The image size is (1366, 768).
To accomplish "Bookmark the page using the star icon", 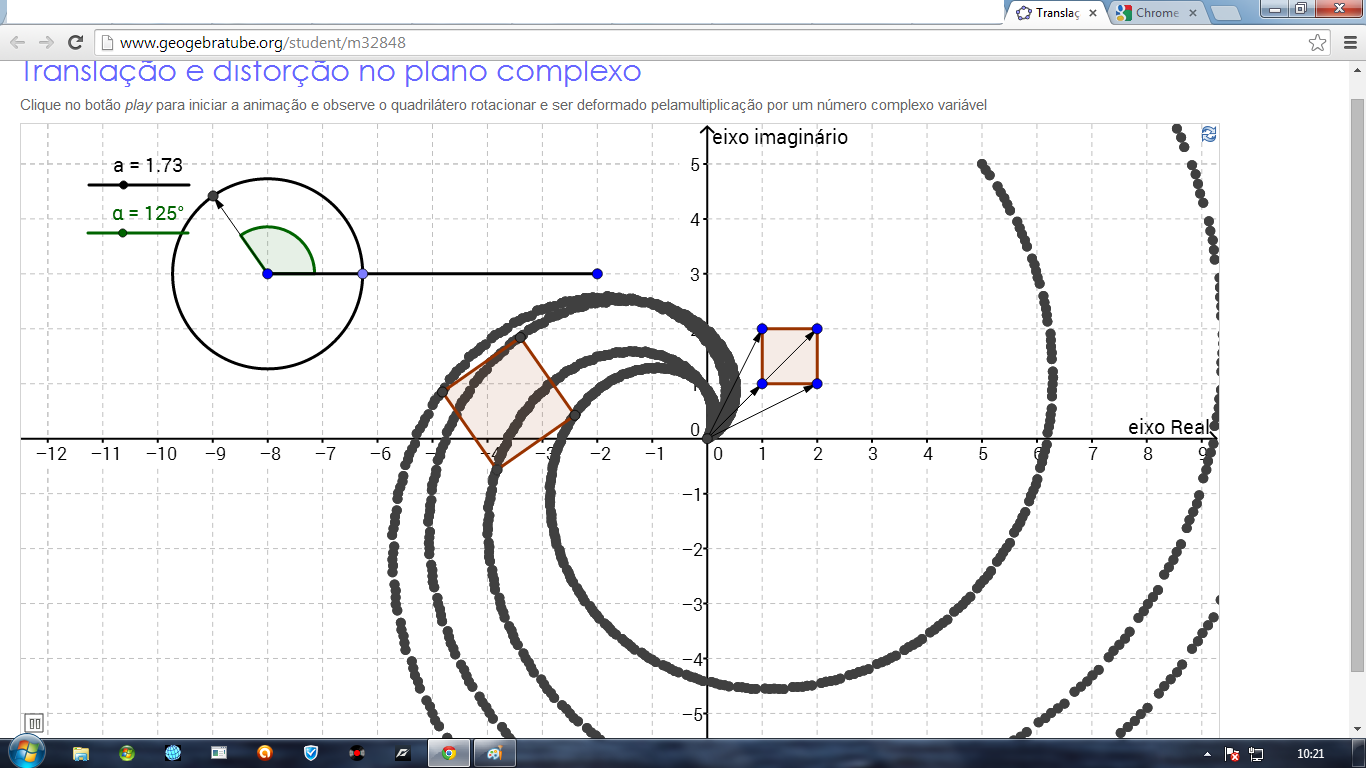I will click(x=1316, y=40).
